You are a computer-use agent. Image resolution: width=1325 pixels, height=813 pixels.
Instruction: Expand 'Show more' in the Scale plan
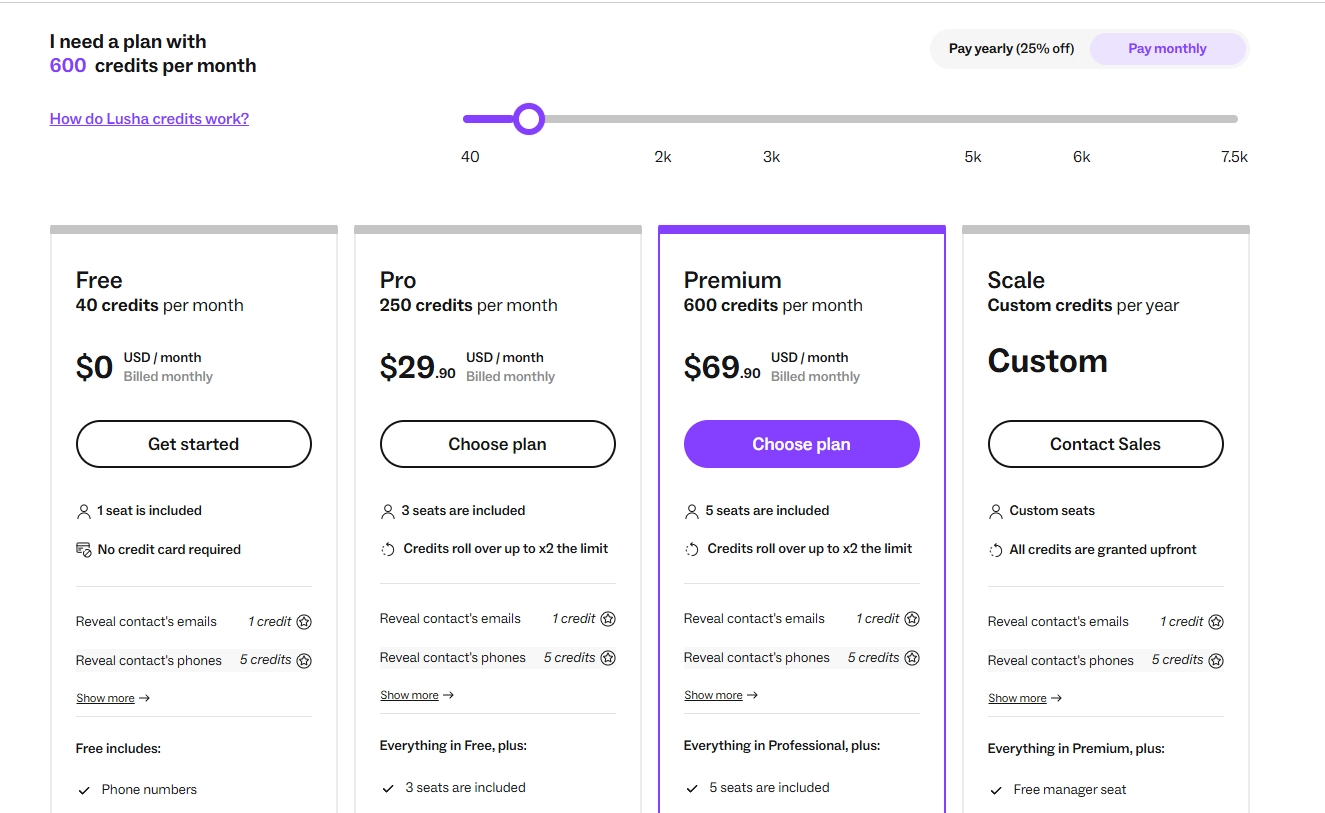click(x=1024, y=698)
